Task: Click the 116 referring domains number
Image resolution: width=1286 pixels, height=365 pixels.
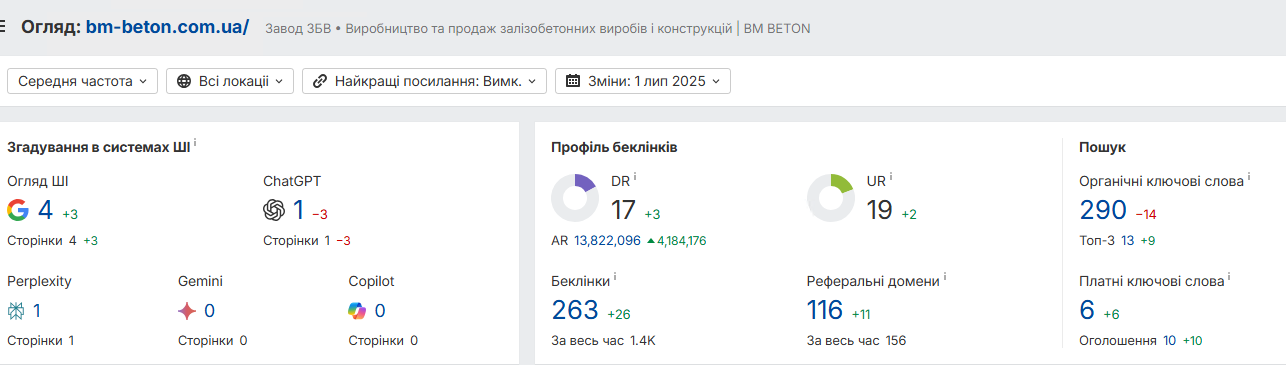Action: pos(825,311)
